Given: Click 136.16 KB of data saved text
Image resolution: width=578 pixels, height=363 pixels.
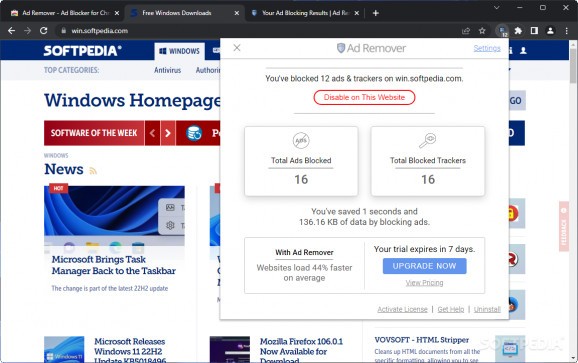Looking at the screenshot, I should tap(364, 222).
